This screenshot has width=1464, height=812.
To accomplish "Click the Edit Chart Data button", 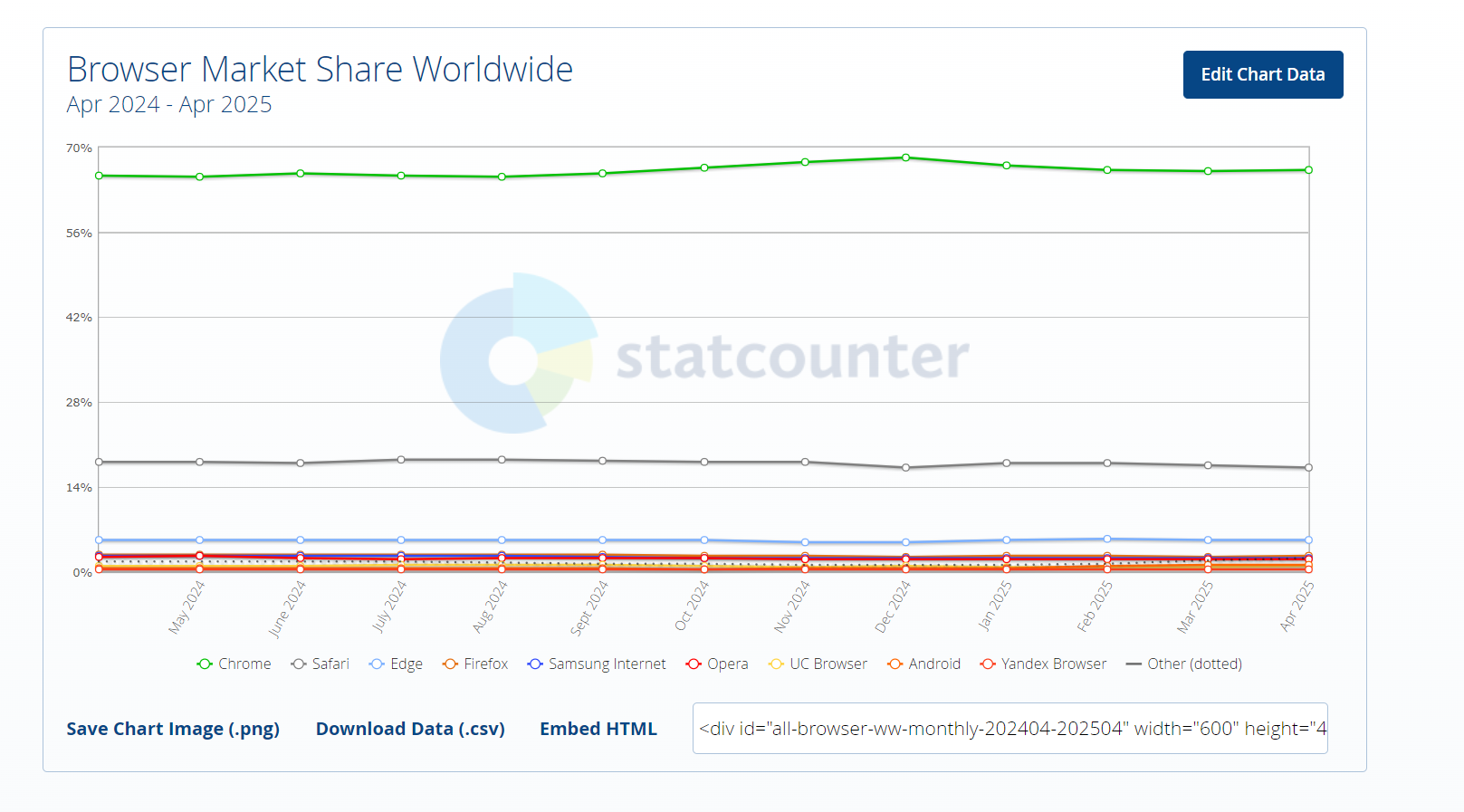I will 1262,75.
